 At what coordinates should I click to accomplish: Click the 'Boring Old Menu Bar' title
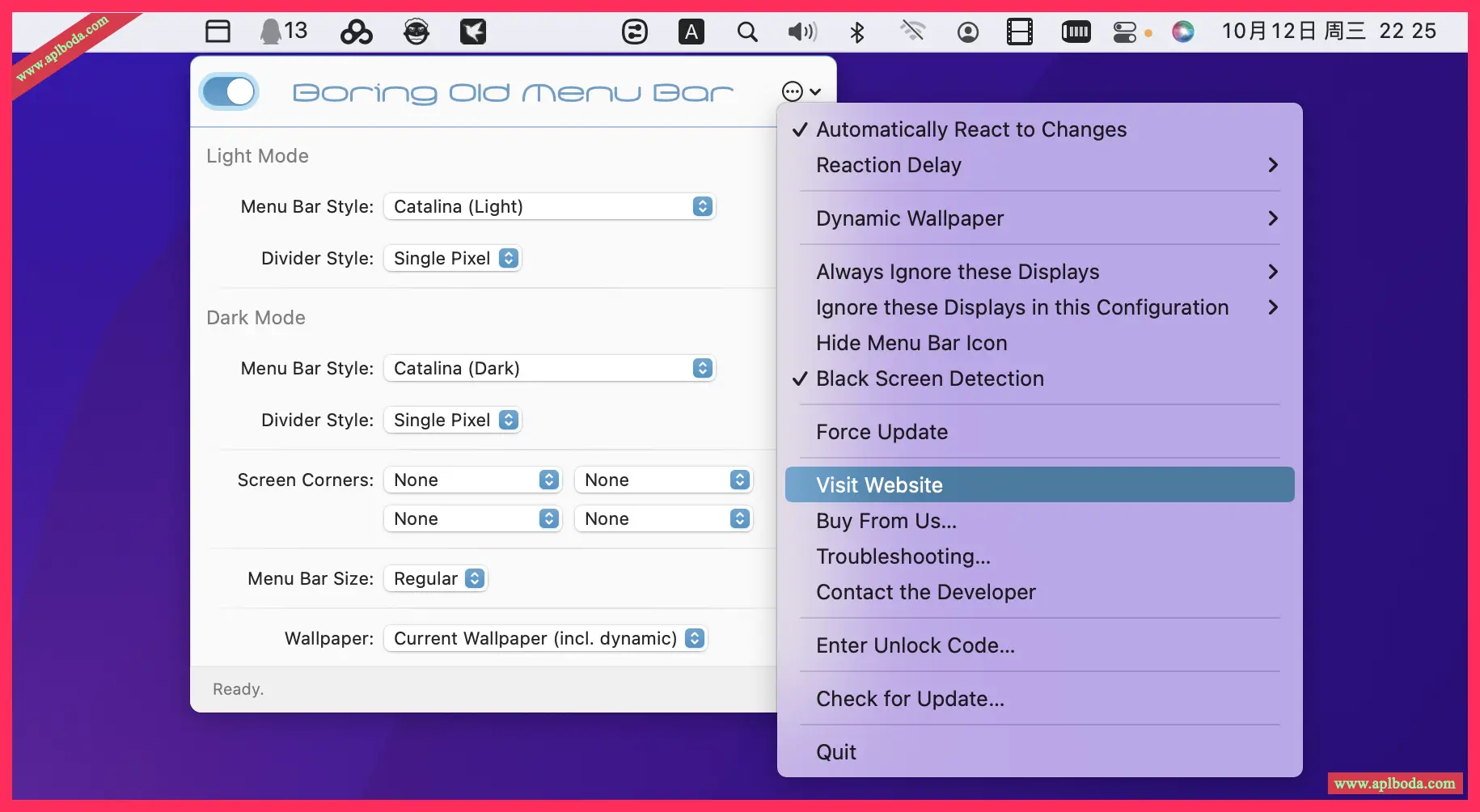pyautogui.click(x=513, y=93)
